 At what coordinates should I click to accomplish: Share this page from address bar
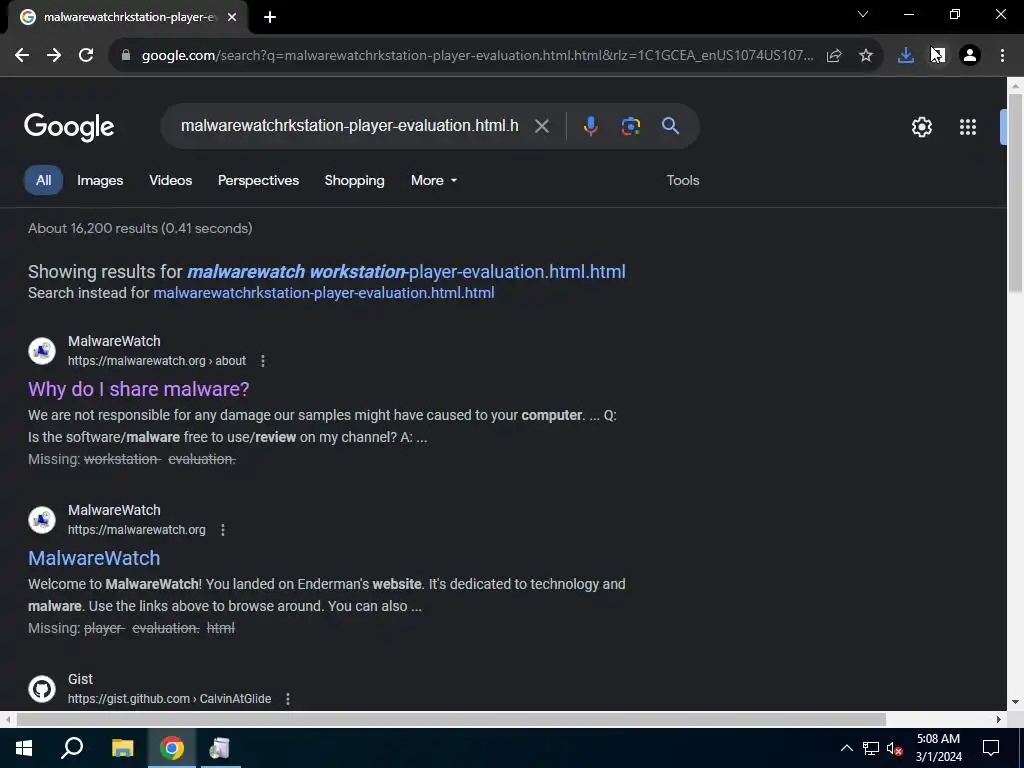pyautogui.click(x=834, y=56)
